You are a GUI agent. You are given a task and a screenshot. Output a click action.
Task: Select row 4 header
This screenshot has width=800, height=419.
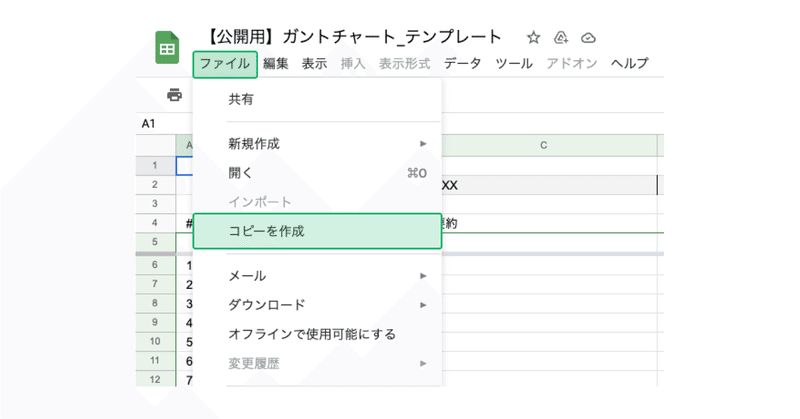pos(155,223)
